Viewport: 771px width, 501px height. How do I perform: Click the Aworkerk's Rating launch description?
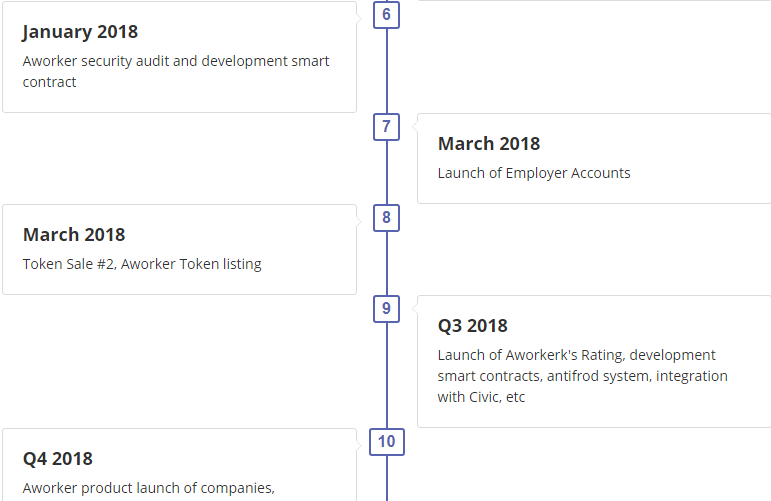coord(583,376)
